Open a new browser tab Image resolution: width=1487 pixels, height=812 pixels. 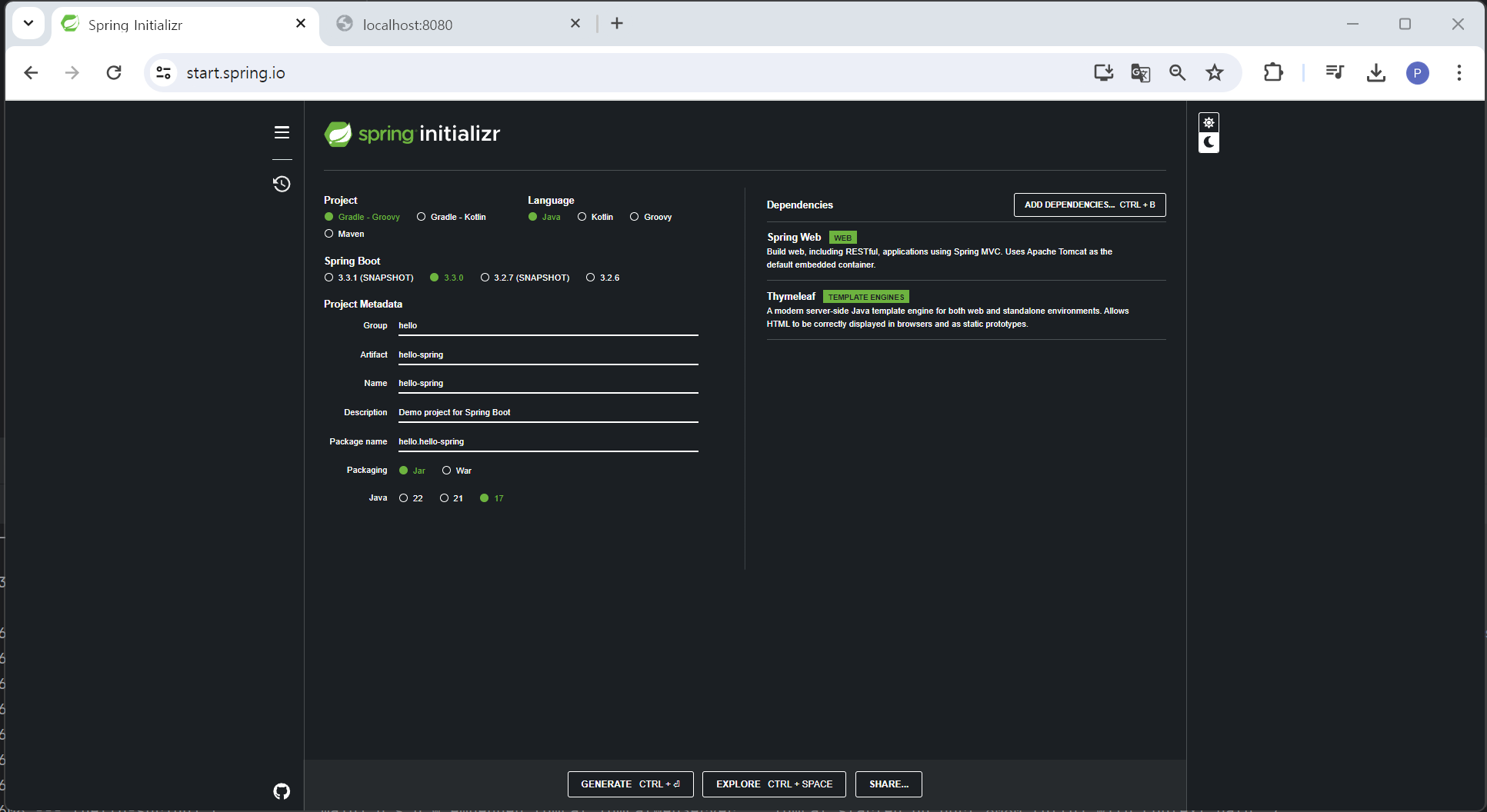pyautogui.click(x=617, y=24)
